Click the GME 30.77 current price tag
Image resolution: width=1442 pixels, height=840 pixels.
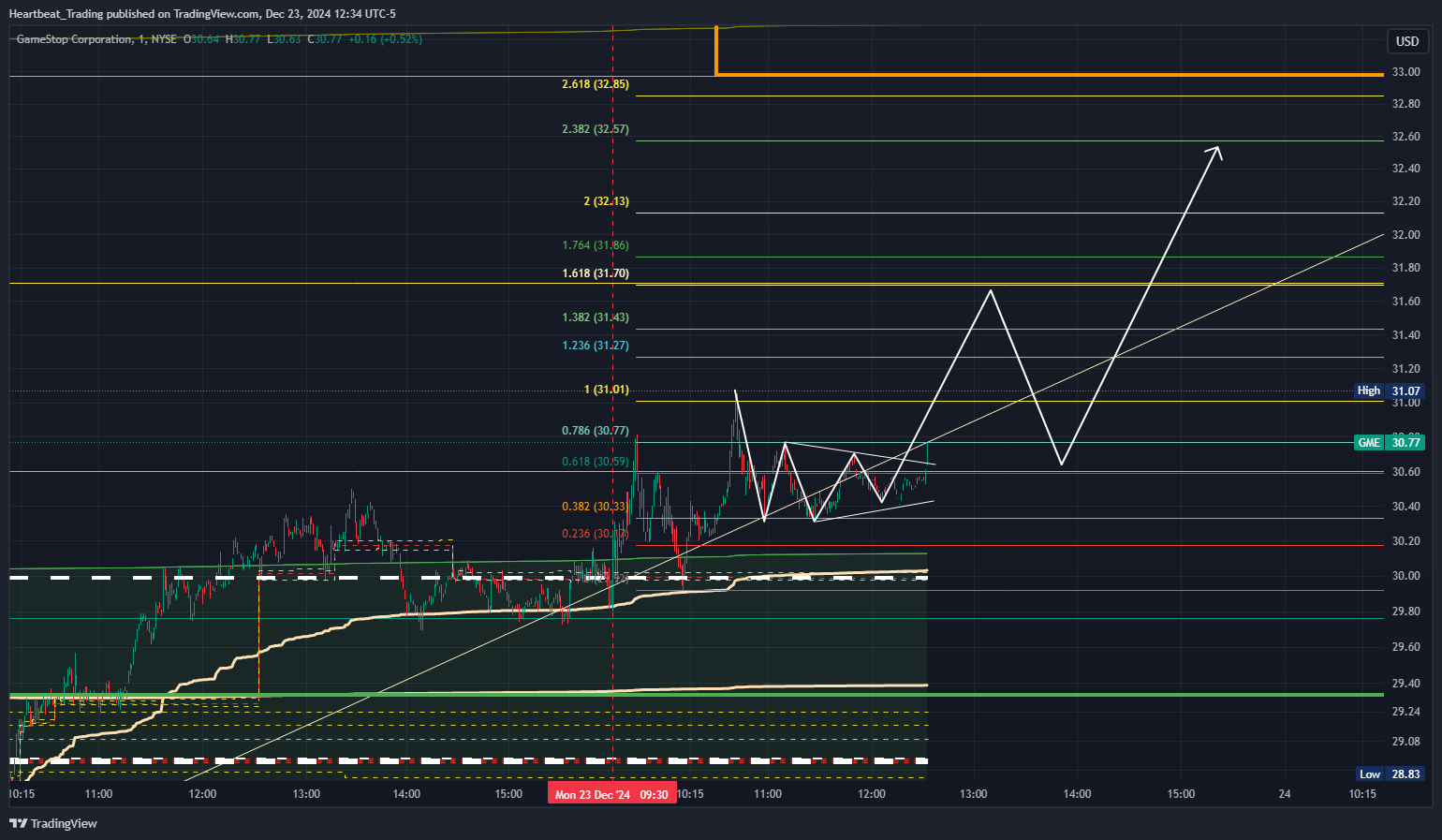pyautogui.click(x=1390, y=442)
